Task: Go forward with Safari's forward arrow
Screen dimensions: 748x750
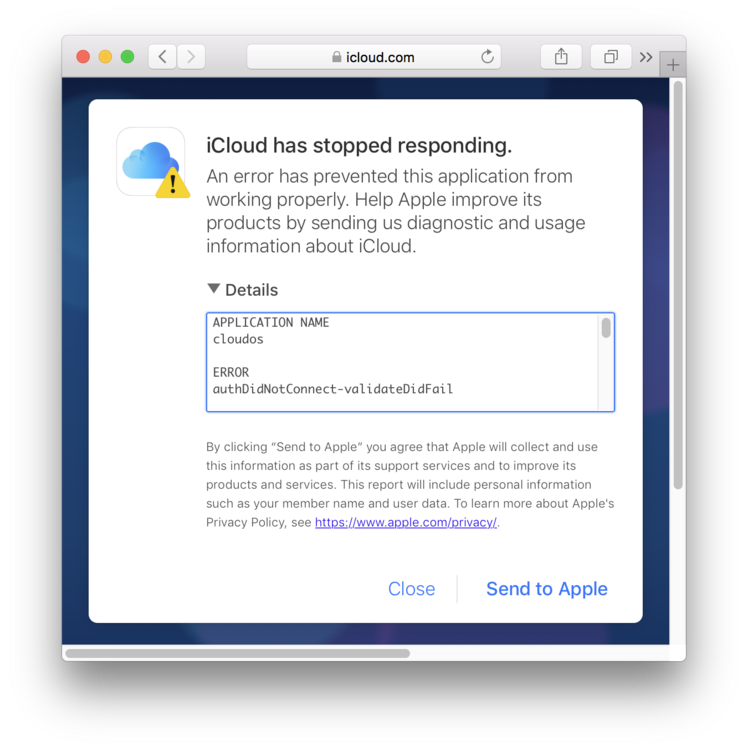Action: pyautogui.click(x=191, y=57)
